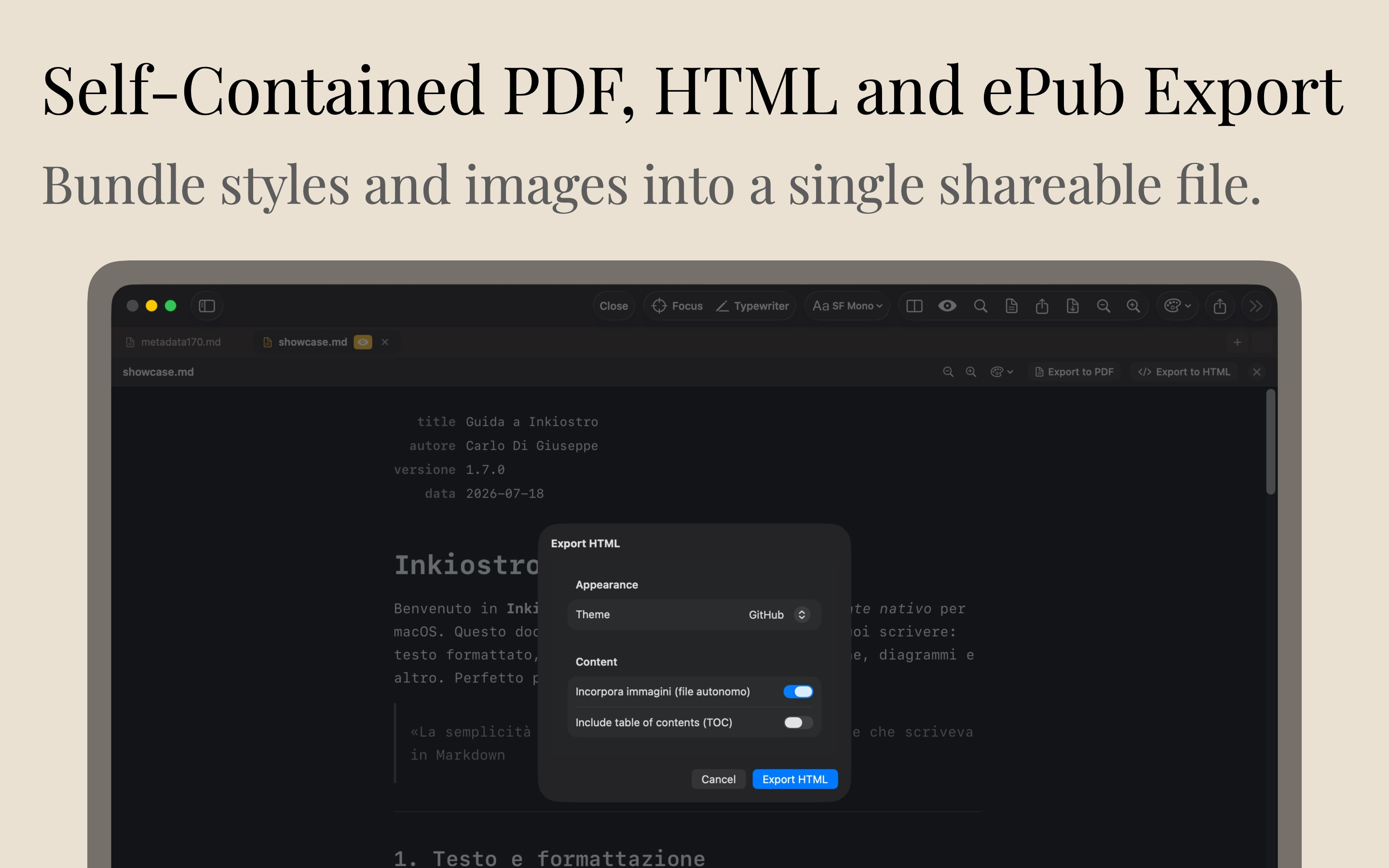
Task: Click Cancel in Export HTML dialog
Action: click(x=718, y=780)
